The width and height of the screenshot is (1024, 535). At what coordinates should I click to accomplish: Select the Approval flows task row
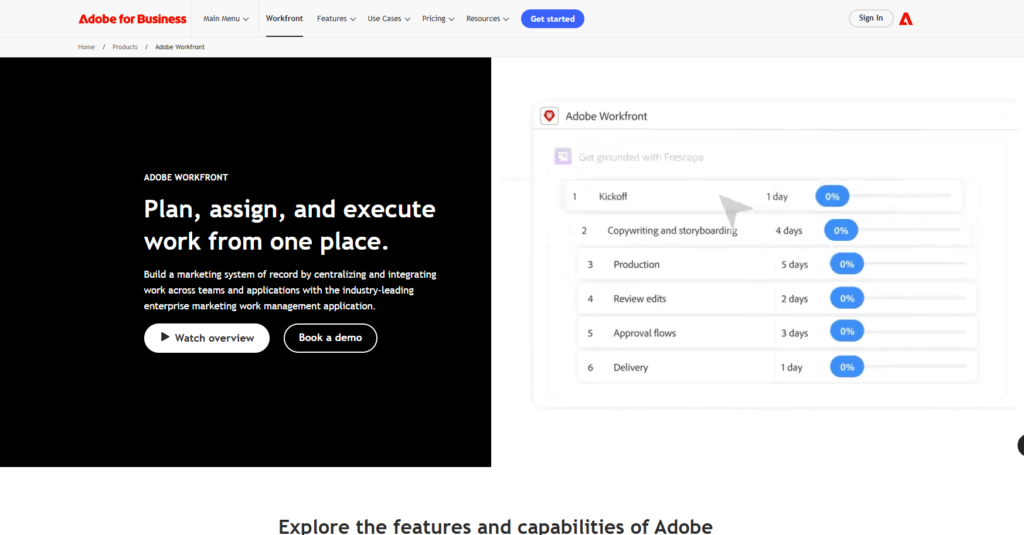[776, 333]
